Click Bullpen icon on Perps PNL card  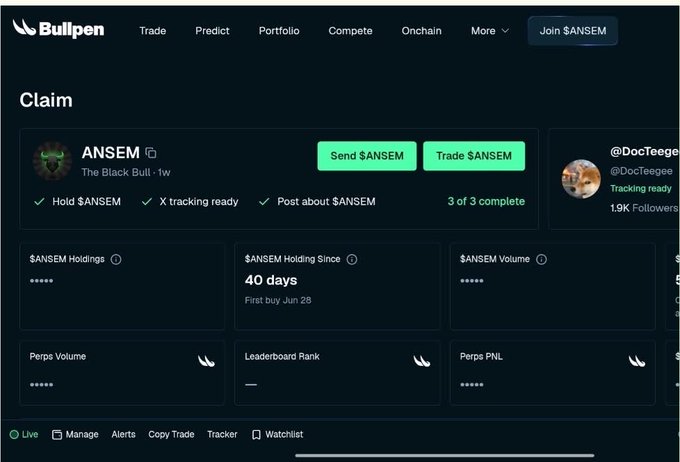tap(637, 360)
